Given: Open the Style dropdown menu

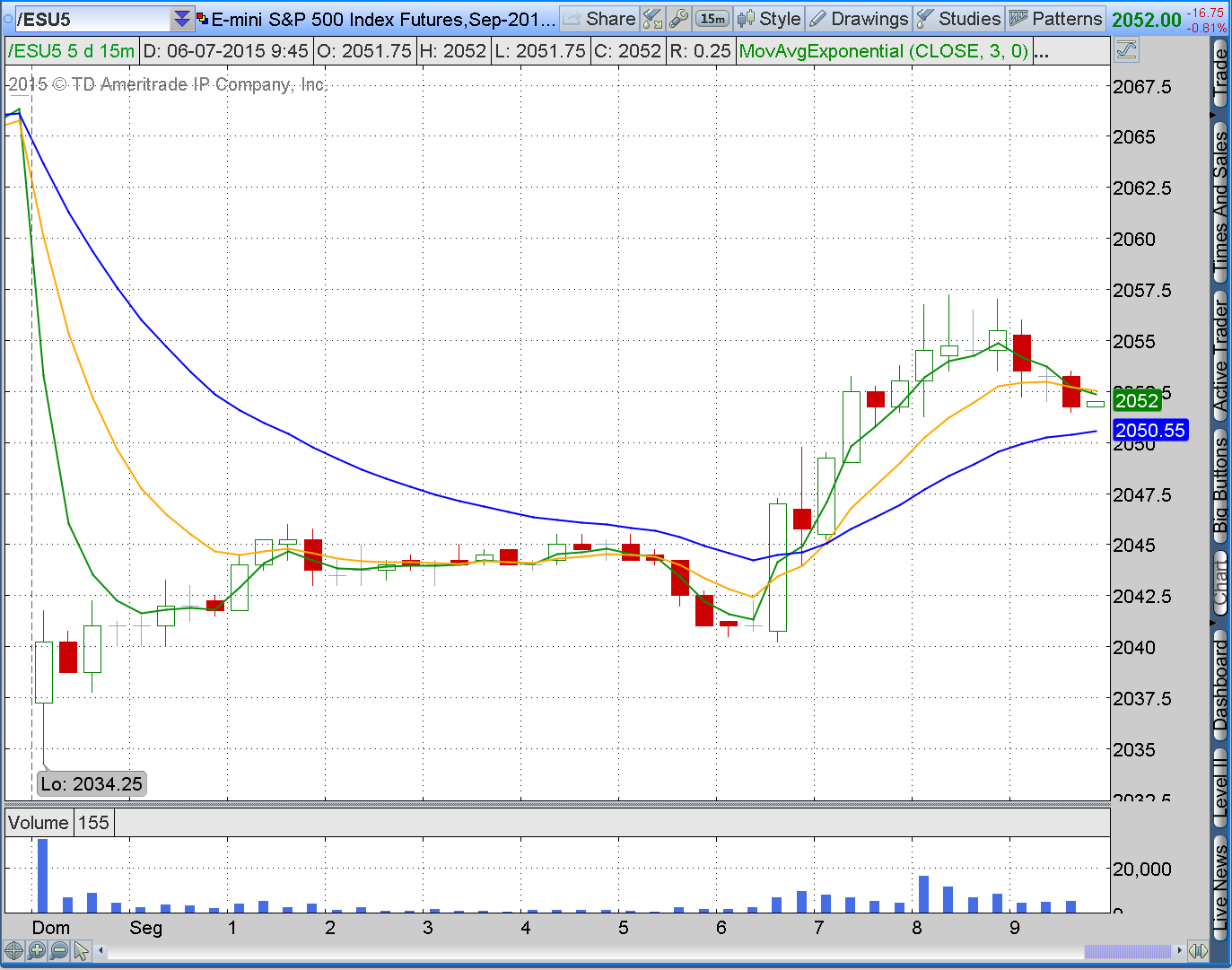Looking at the screenshot, I should click(x=768, y=18).
